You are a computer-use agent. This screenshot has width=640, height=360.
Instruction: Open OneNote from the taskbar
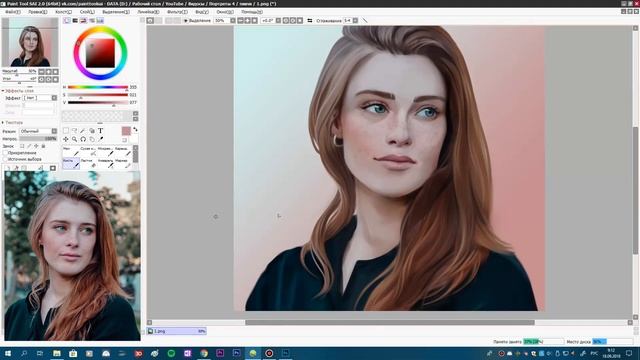(187, 353)
